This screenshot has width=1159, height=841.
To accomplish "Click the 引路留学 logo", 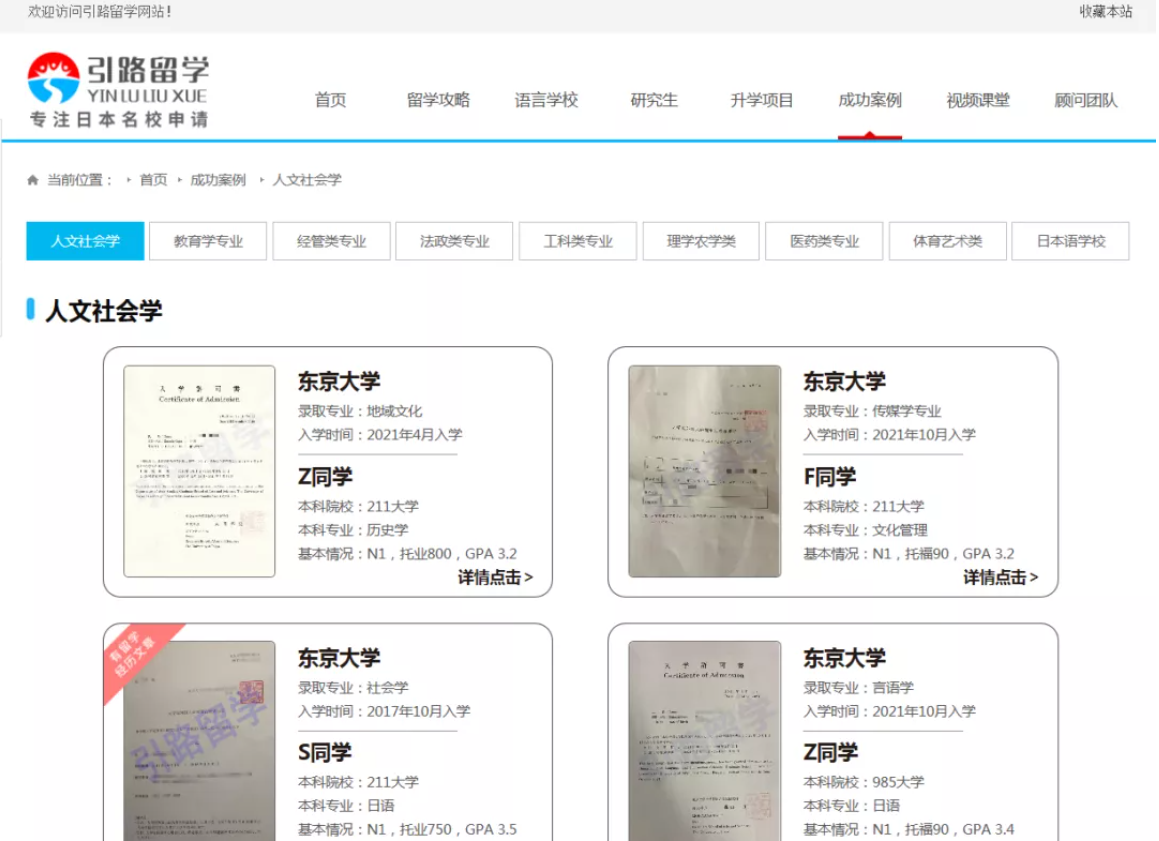I will [x=118, y=90].
